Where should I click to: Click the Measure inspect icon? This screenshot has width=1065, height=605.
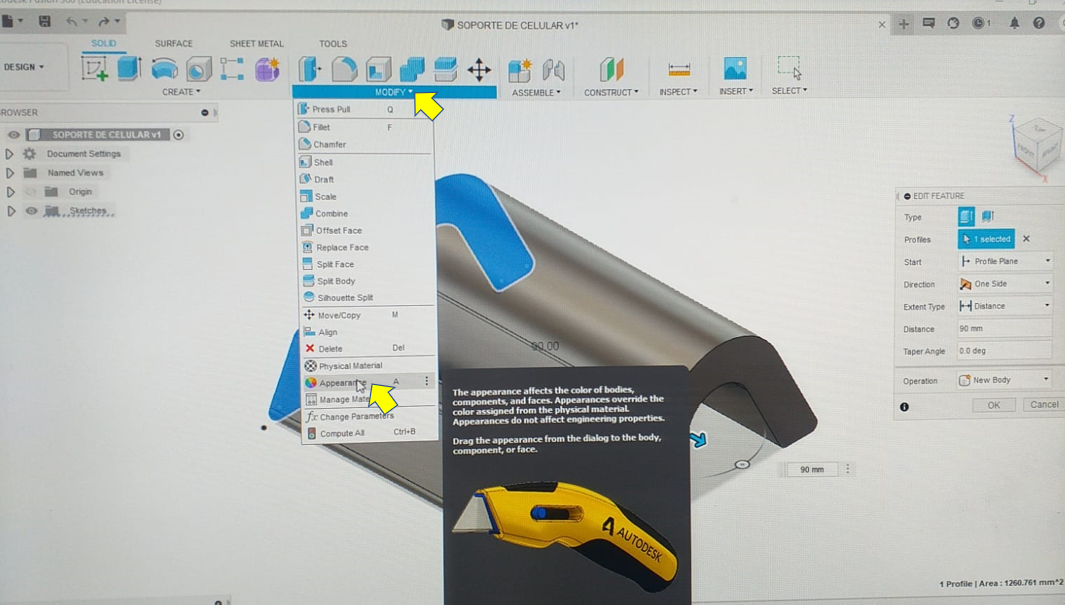[x=679, y=69]
